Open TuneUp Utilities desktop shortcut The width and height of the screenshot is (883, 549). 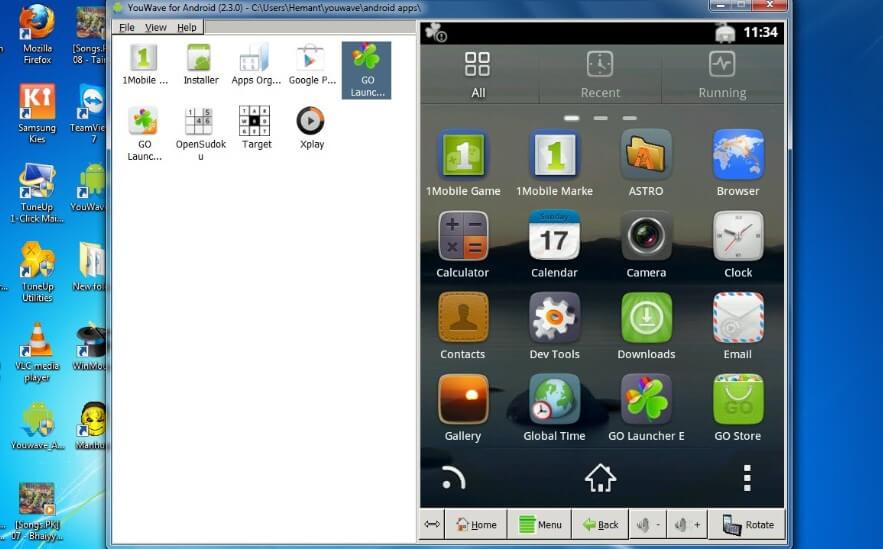click(37, 273)
